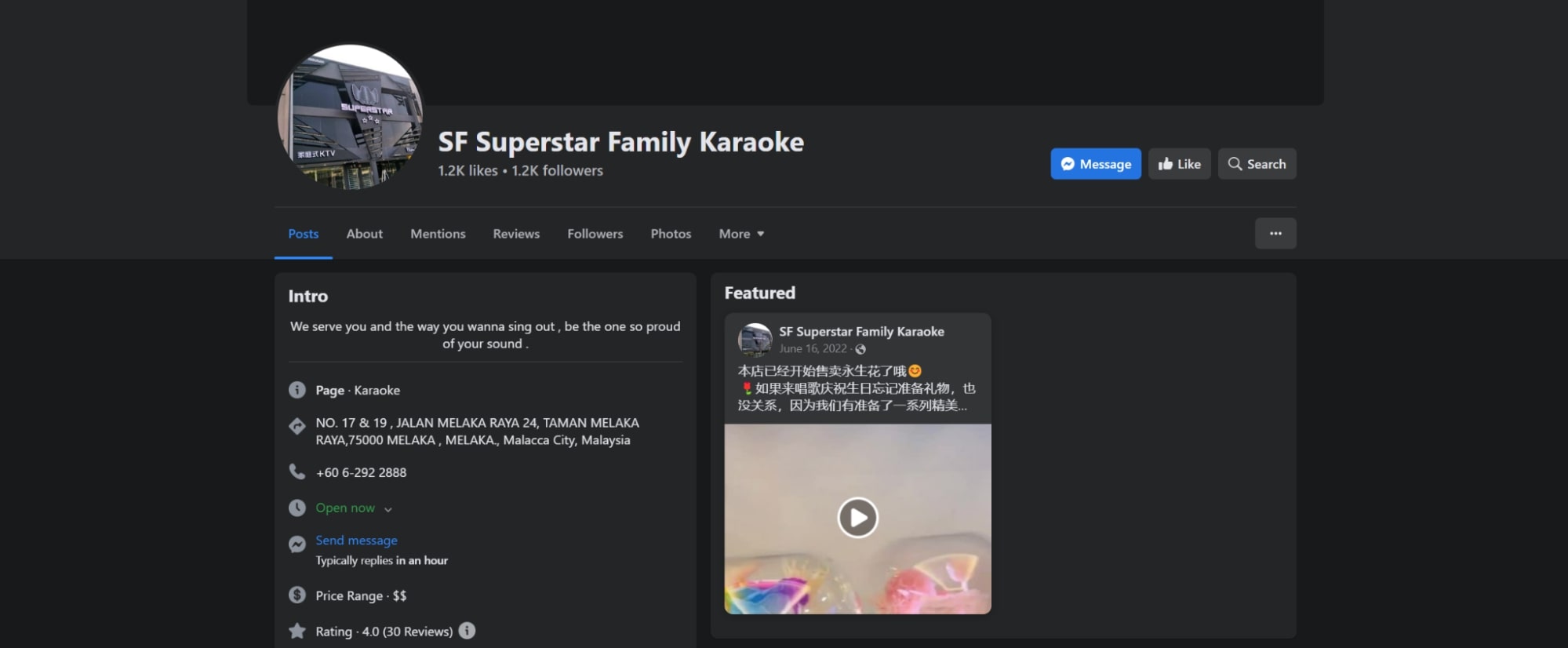This screenshot has width=1568, height=648.
Task: Click the Karaoke category link
Action: coord(377,391)
